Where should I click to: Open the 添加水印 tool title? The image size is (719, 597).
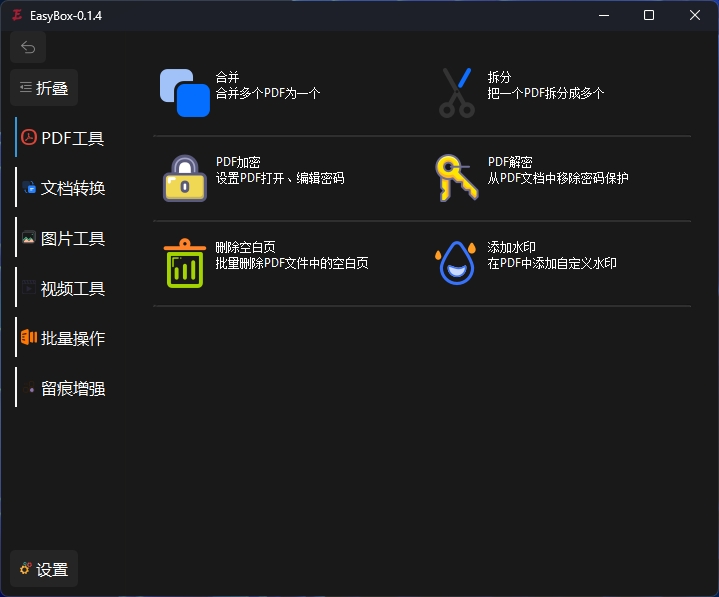pyautogui.click(x=511, y=247)
